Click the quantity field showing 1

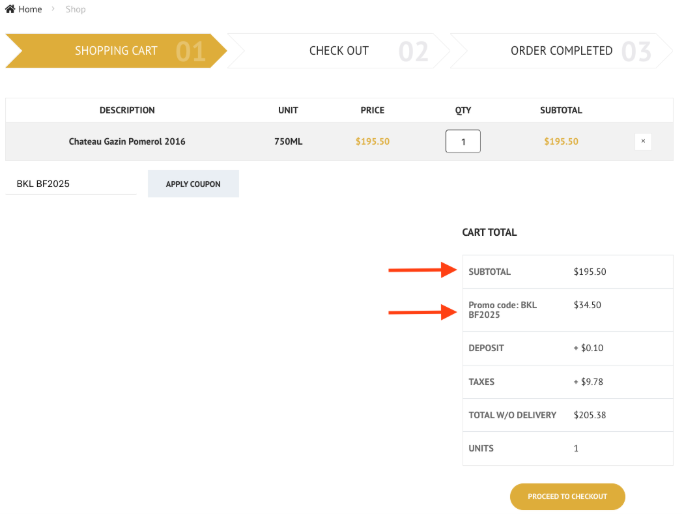(463, 141)
